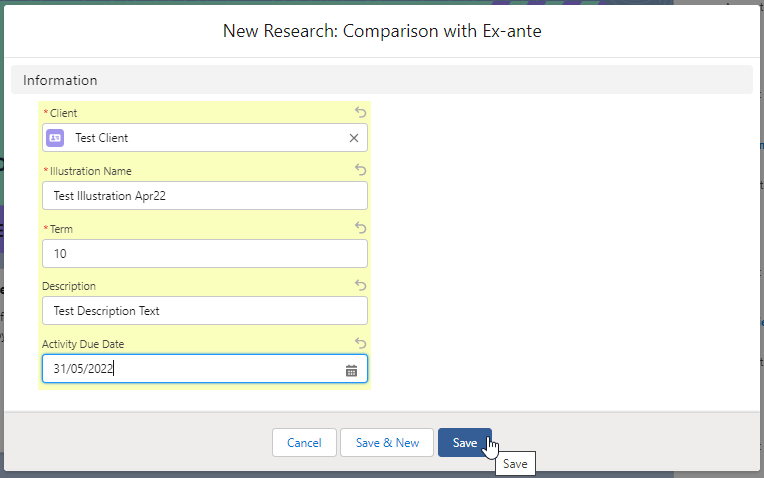Undo changes to Illustration Name field
This screenshot has height=478, width=764.
point(360,171)
